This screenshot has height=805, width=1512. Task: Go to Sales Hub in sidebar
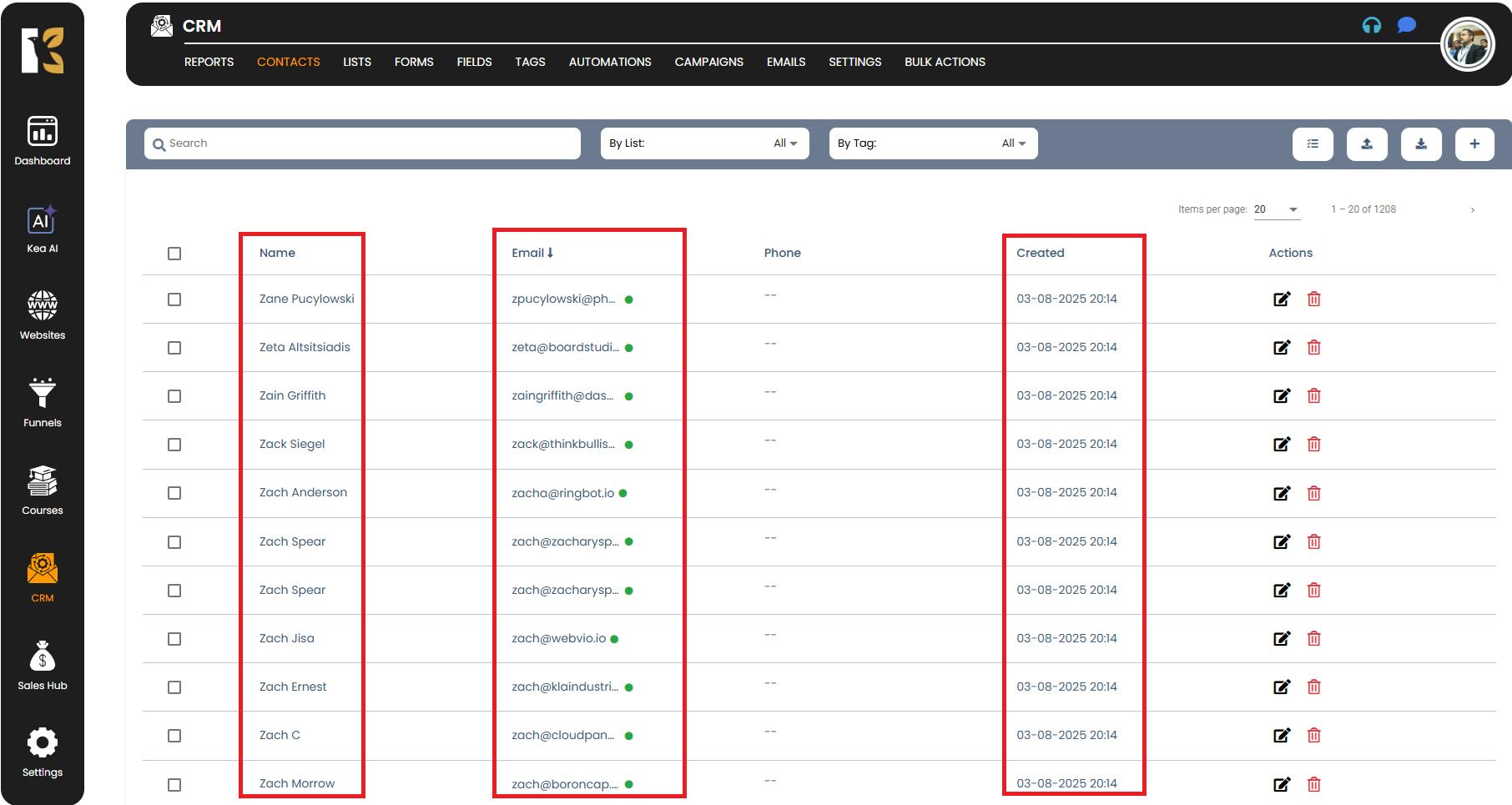pos(42,665)
